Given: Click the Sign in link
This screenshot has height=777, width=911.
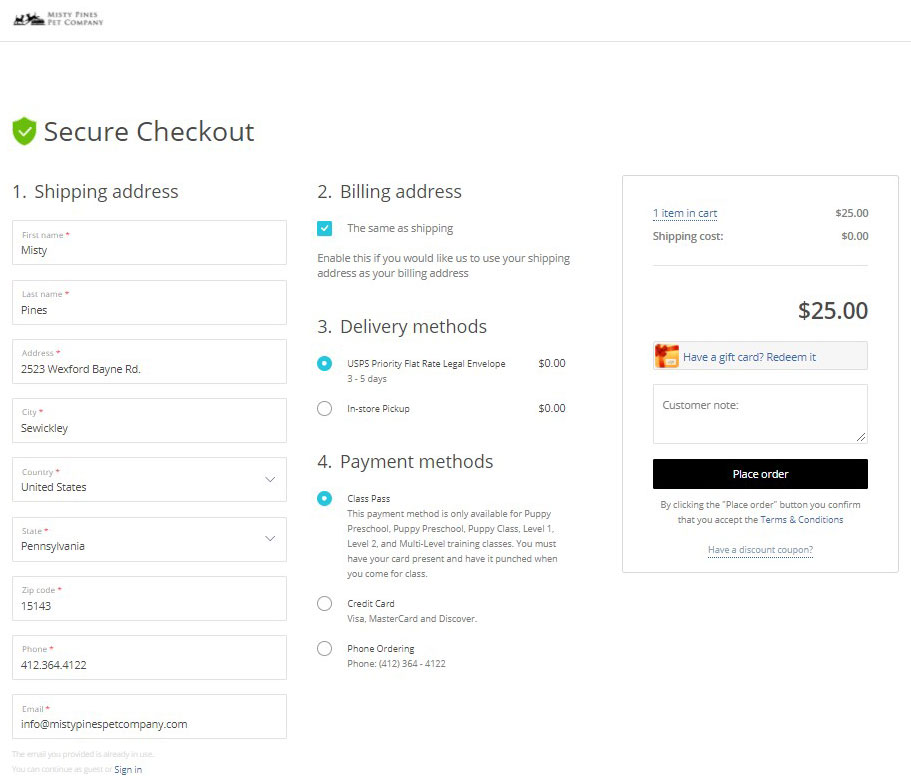Looking at the screenshot, I should [x=128, y=769].
